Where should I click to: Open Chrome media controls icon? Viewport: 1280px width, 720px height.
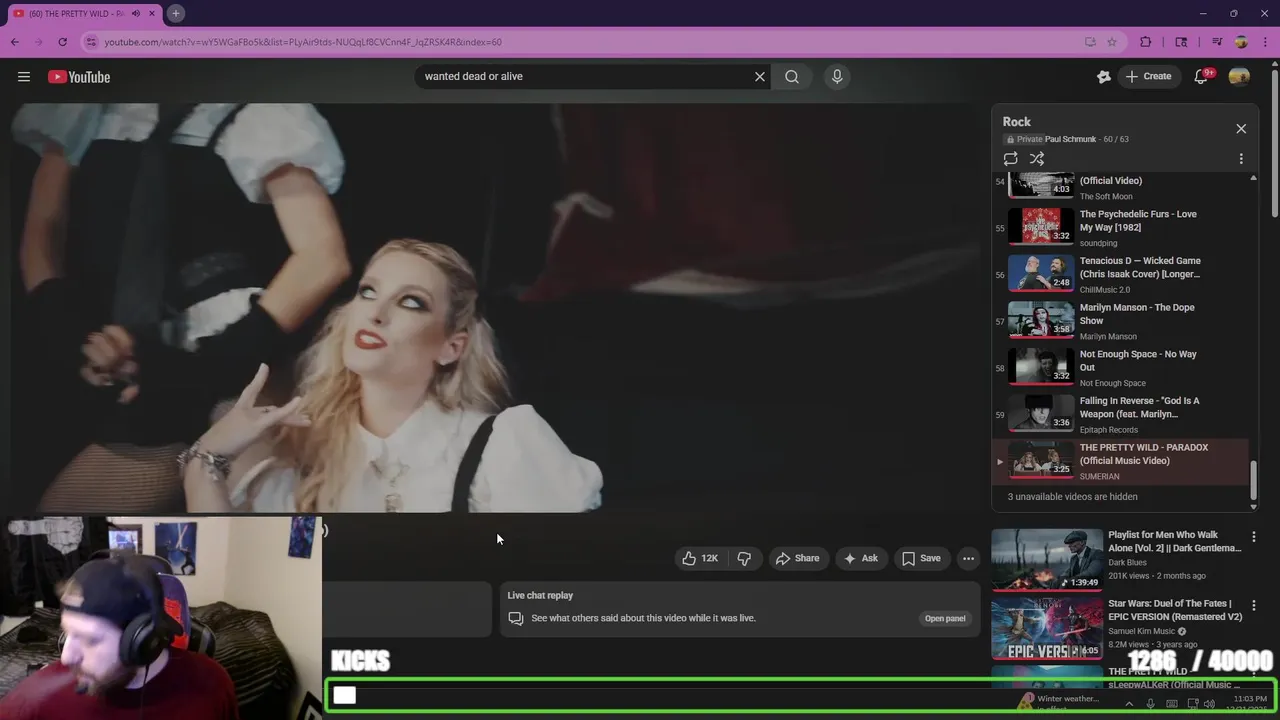(x=1217, y=42)
